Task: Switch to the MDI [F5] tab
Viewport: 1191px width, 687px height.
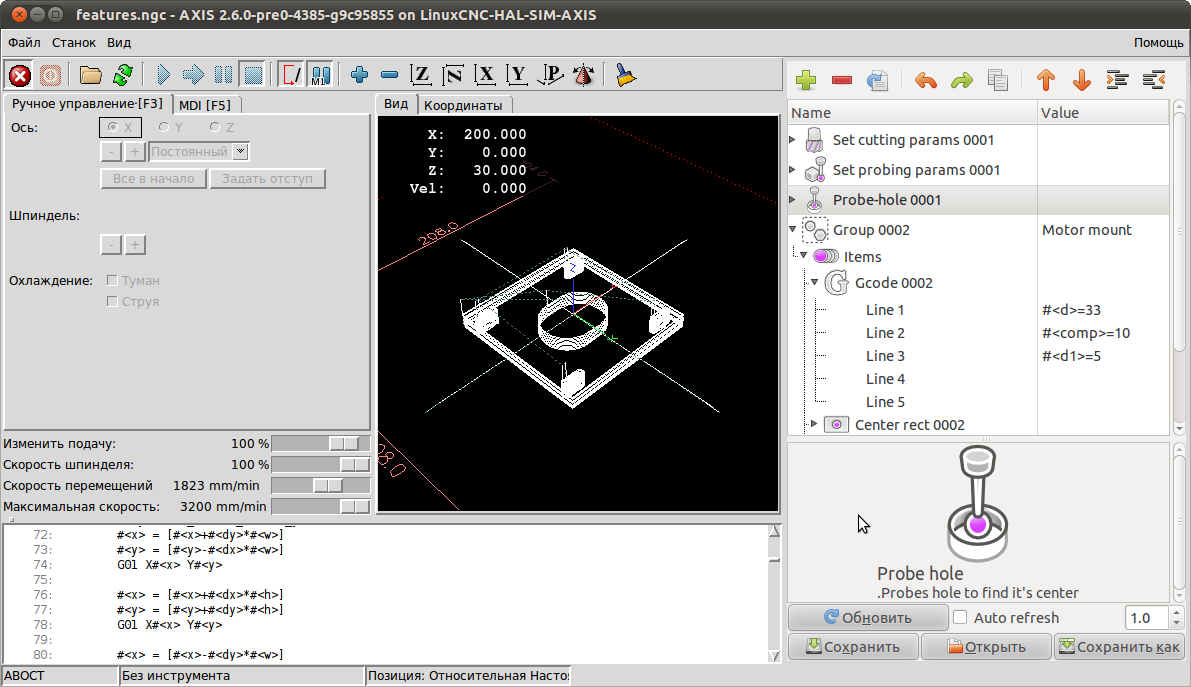Action: (205, 105)
